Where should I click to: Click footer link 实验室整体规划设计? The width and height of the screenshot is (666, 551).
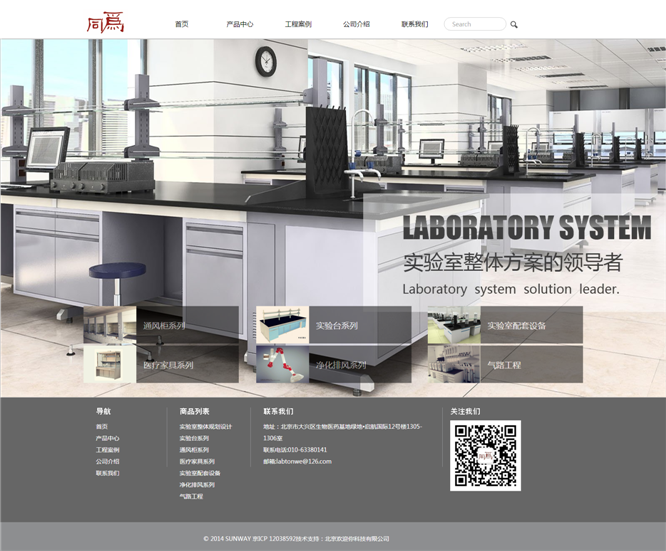[205, 427]
